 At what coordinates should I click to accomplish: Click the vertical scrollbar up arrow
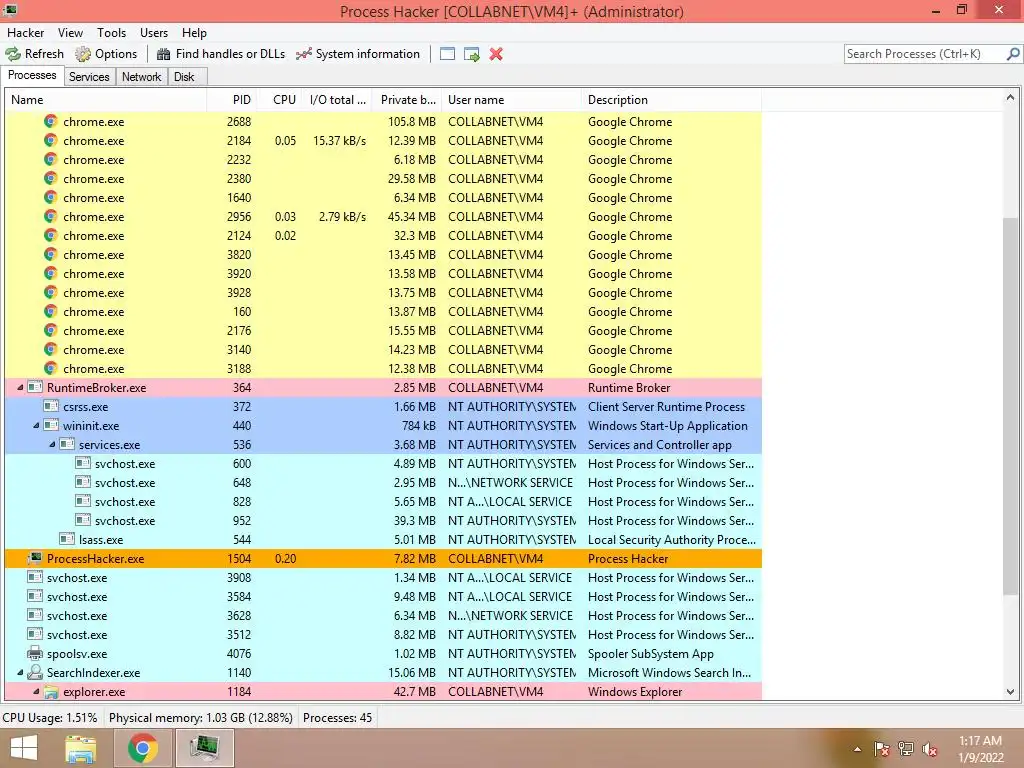1010,98
